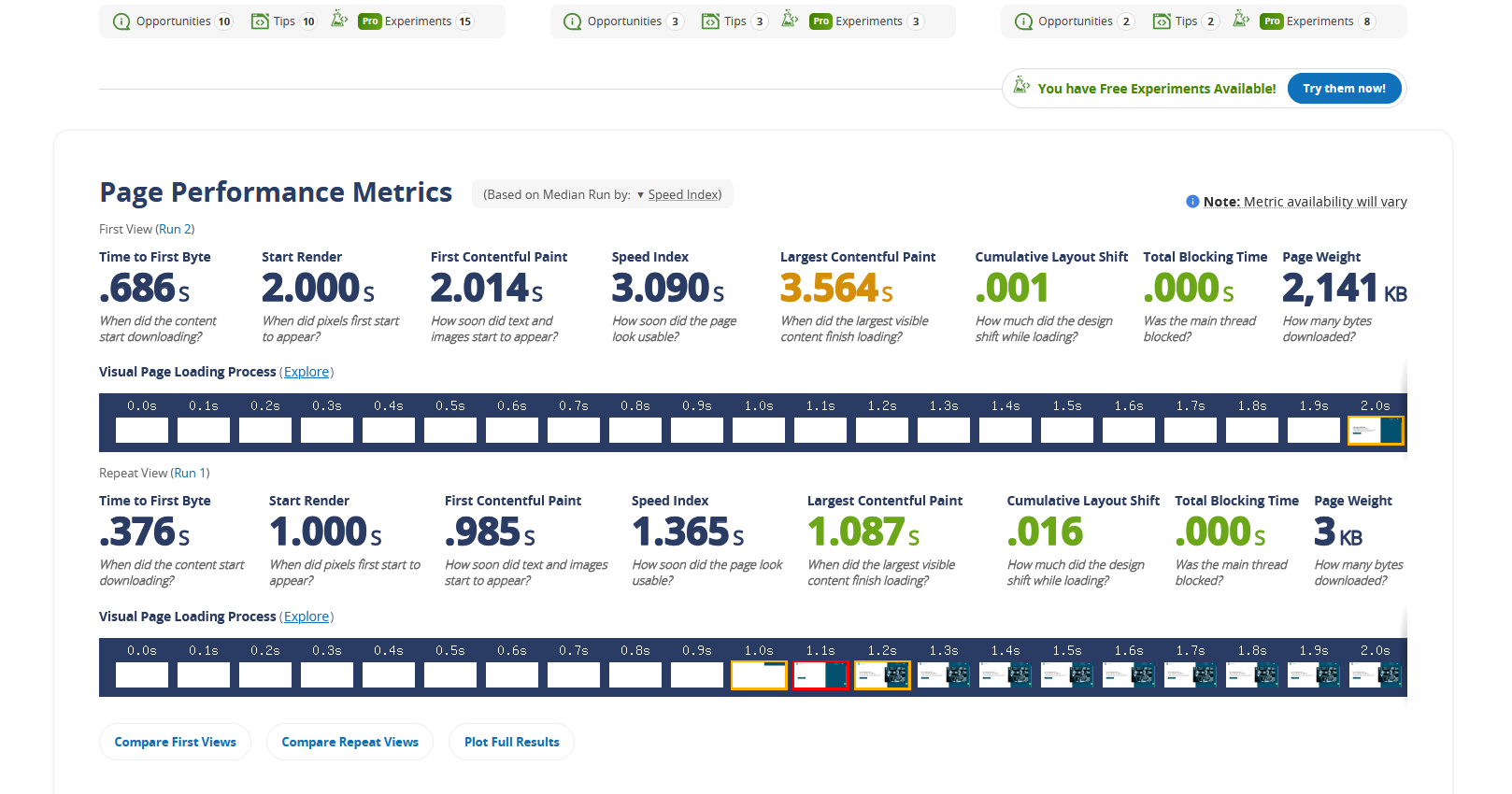Click Explore link under Repeat View loading process
The image size is (1512, 794).
[x=307, y=617]
